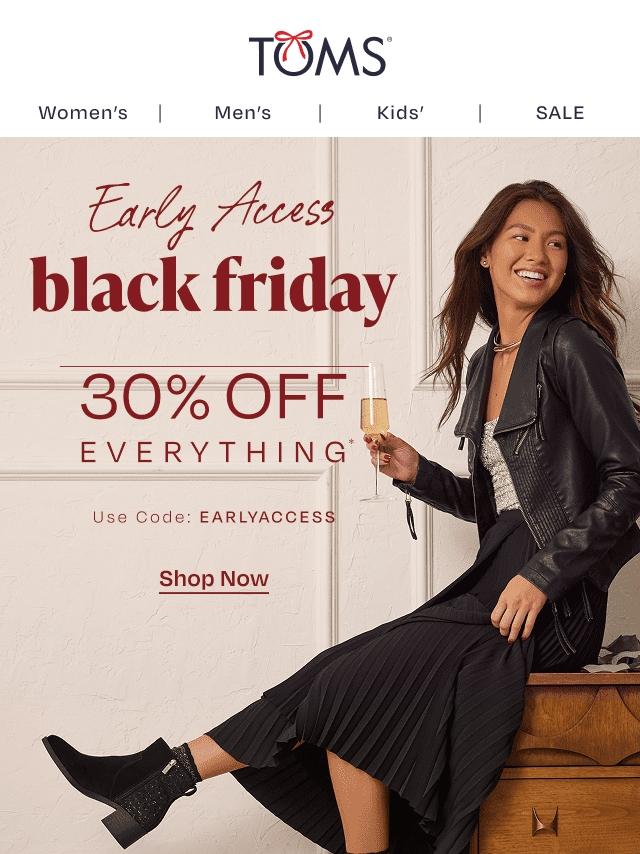Follow the Shop Now link
This screenshot has height=854, width=640.
pos(214,580)
